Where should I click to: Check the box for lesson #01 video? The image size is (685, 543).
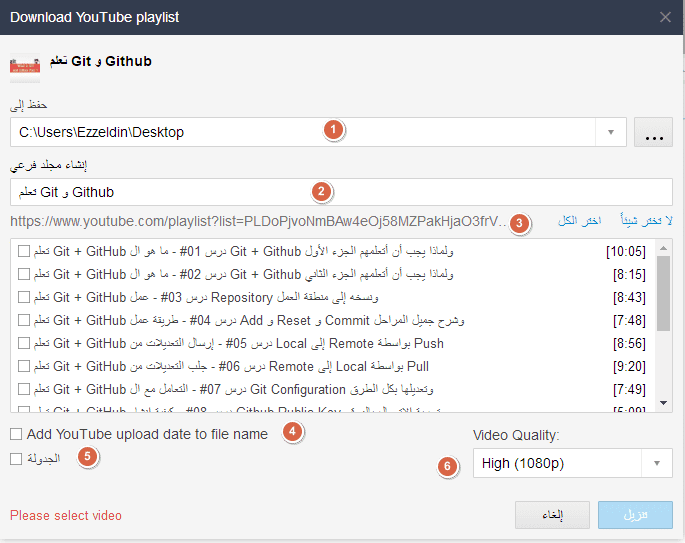pyautogui.click(x=24, y=251)
